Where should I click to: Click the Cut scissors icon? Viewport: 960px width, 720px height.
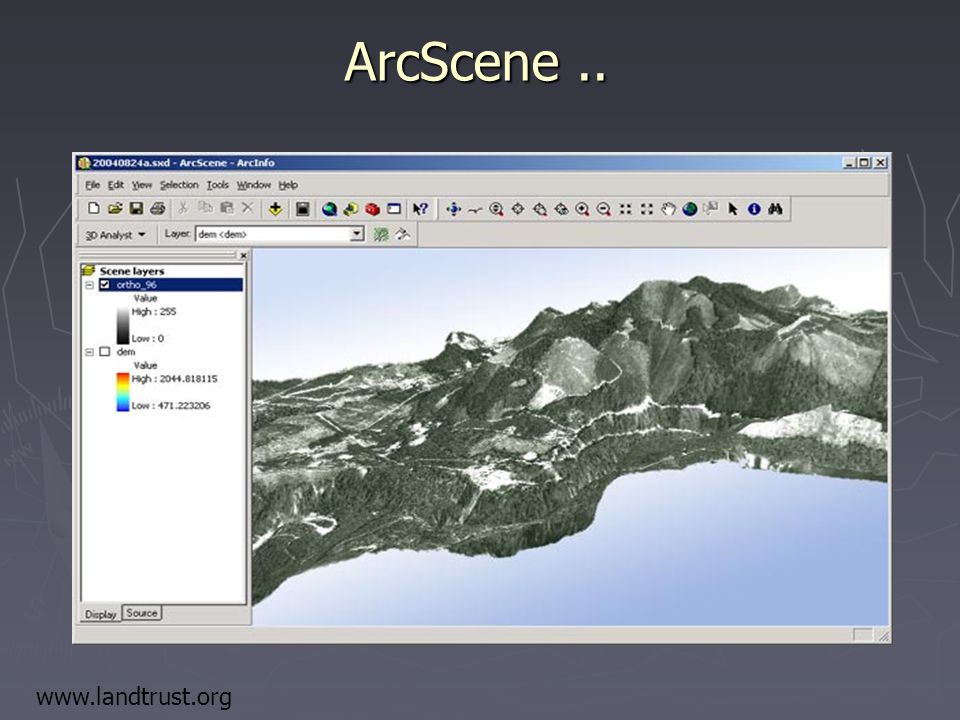182,209
